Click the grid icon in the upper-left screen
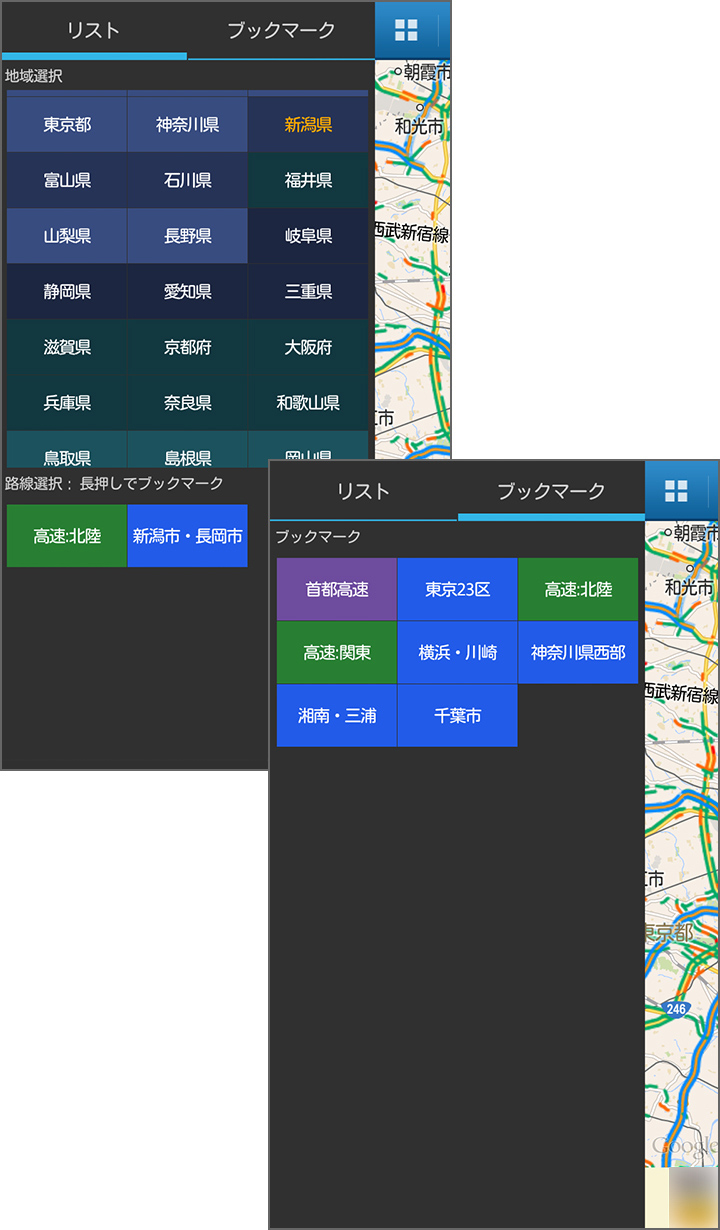The width and height of the screenshot is (720, 1230). 406,30
